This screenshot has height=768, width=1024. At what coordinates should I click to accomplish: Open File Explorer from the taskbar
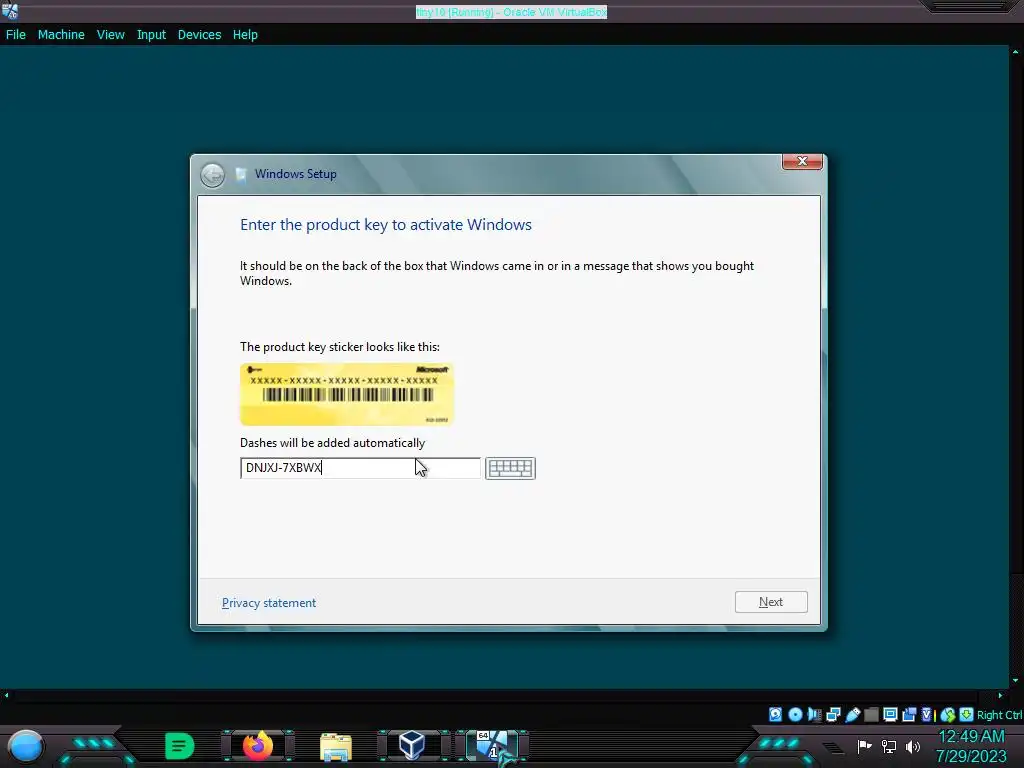click(x=336, y=746)
